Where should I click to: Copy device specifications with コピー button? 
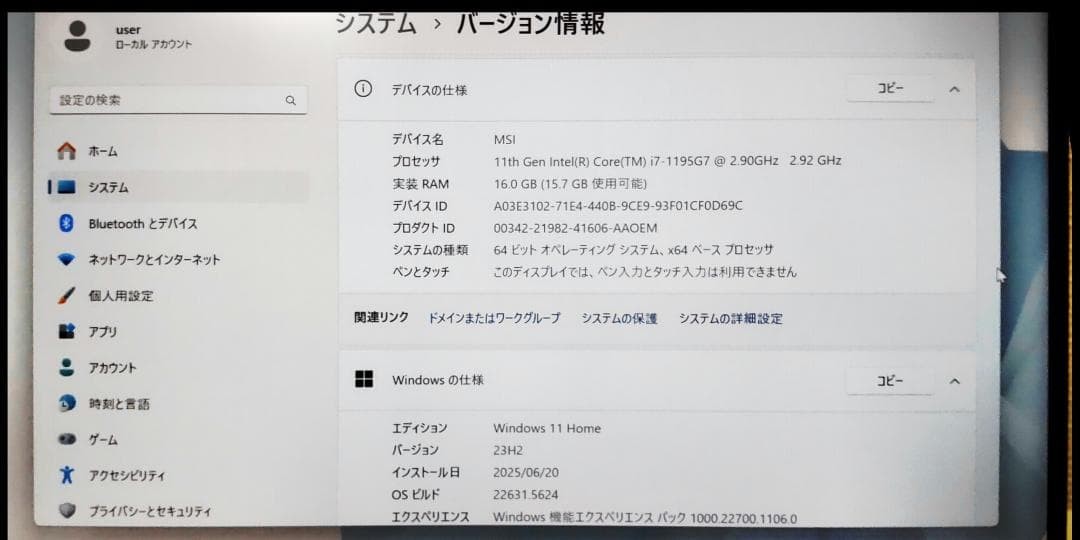click(890, 89)
